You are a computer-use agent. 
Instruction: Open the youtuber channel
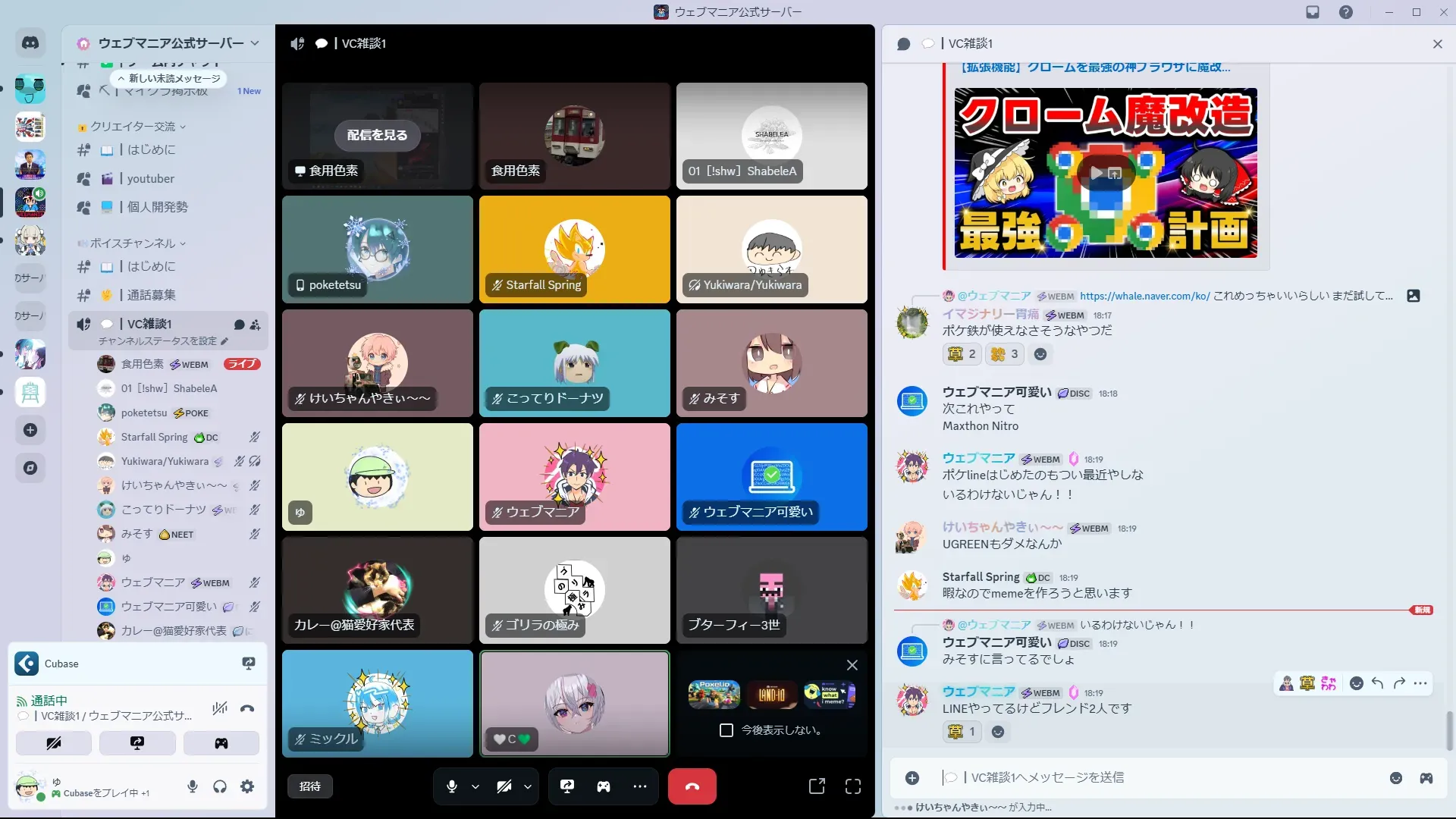[151, 179]
